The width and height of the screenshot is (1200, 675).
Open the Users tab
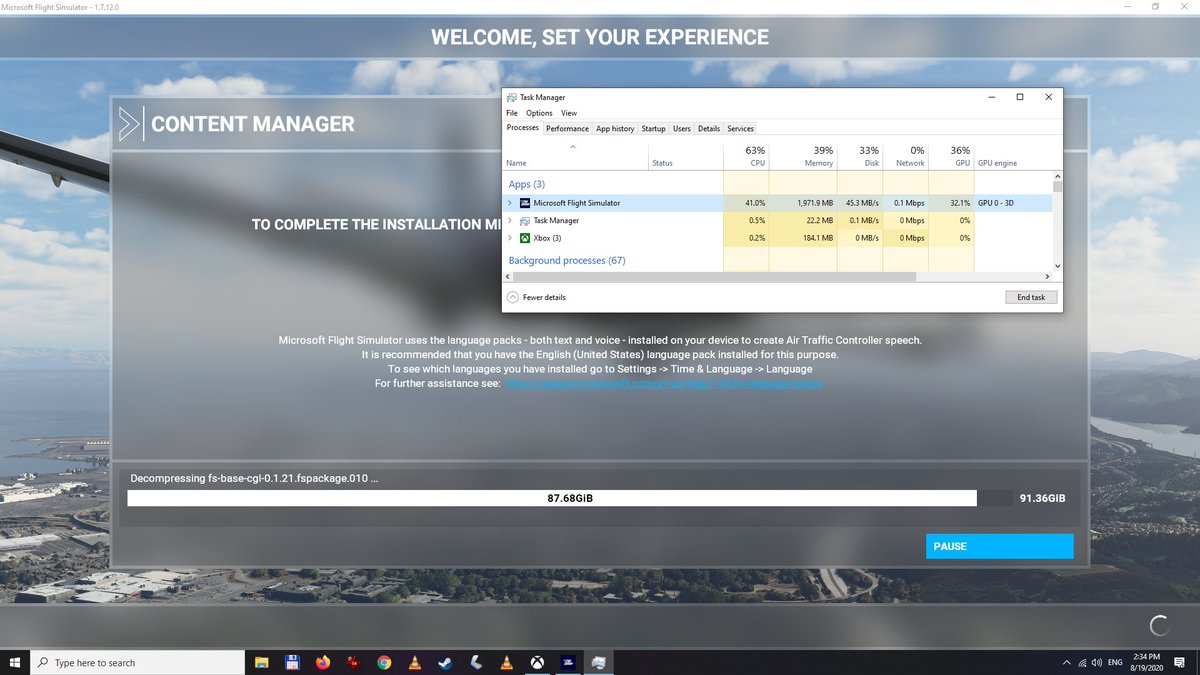tap(682, 129)
